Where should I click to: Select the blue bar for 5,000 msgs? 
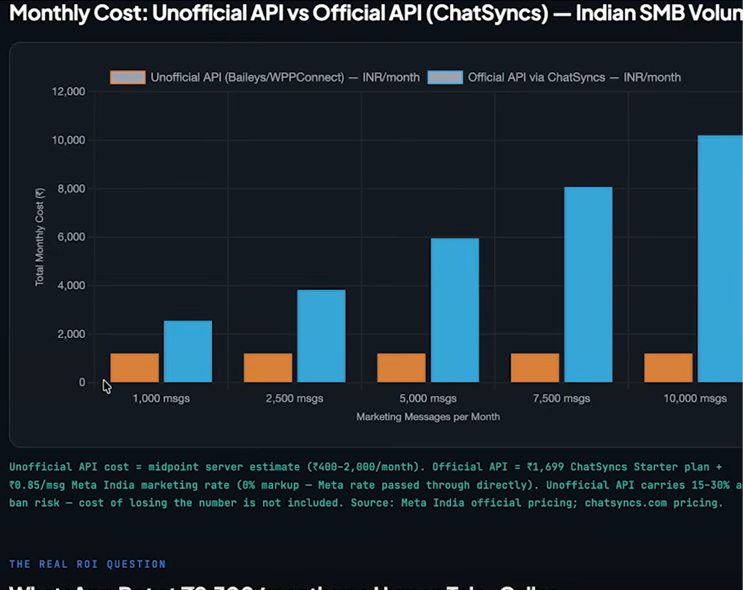[x=455, y=310]
